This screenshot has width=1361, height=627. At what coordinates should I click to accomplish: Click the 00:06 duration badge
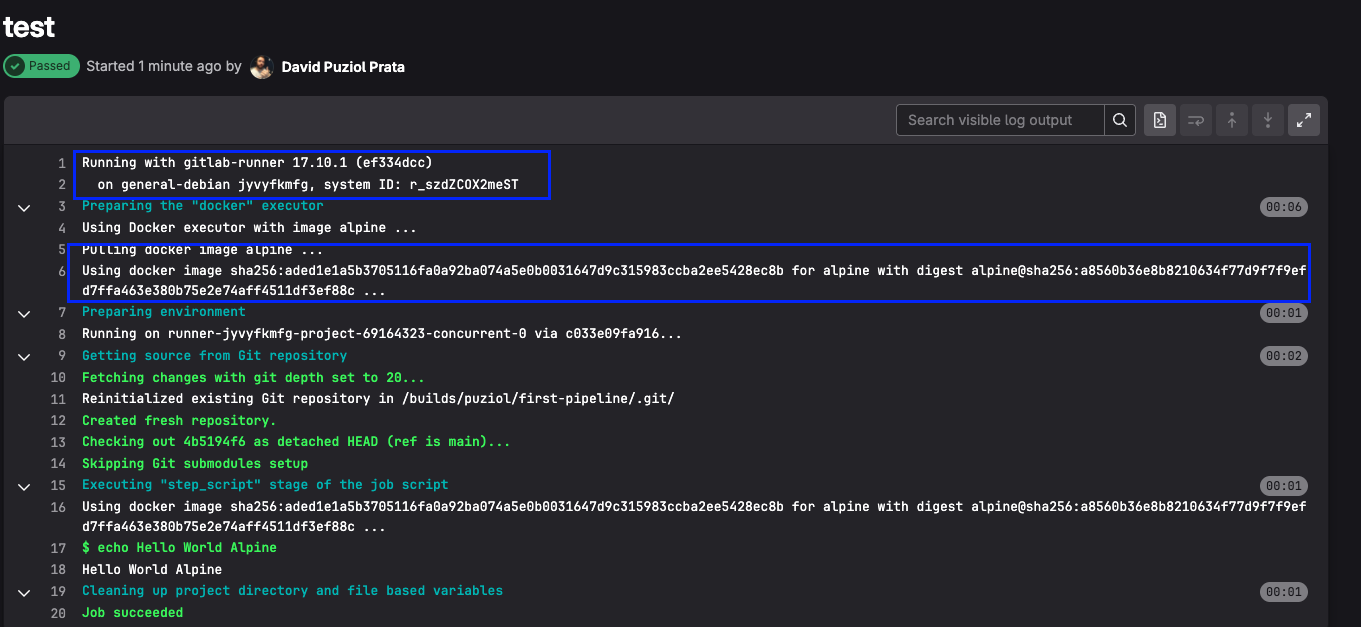tap(1283, 207)
